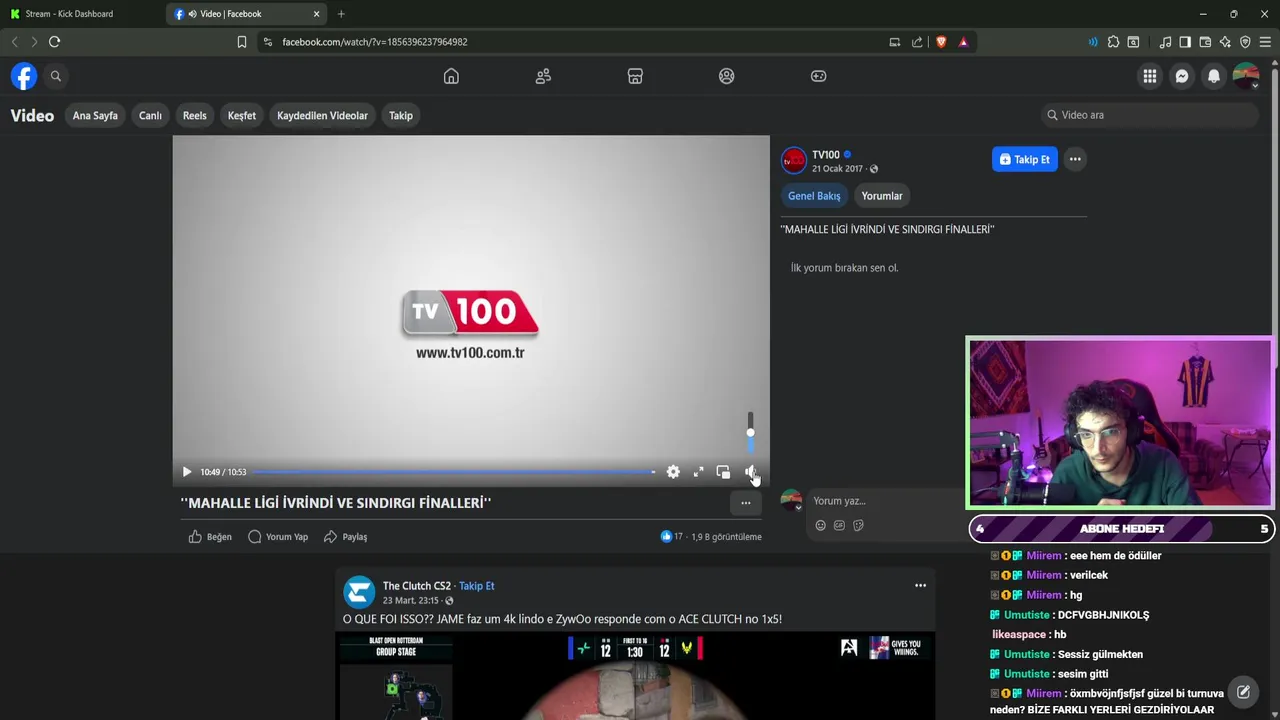The width and height of the screenshot is (1280, 720).
Task: Open the video in picture-in-picture mini player
Action: click(x=723, y=472)
